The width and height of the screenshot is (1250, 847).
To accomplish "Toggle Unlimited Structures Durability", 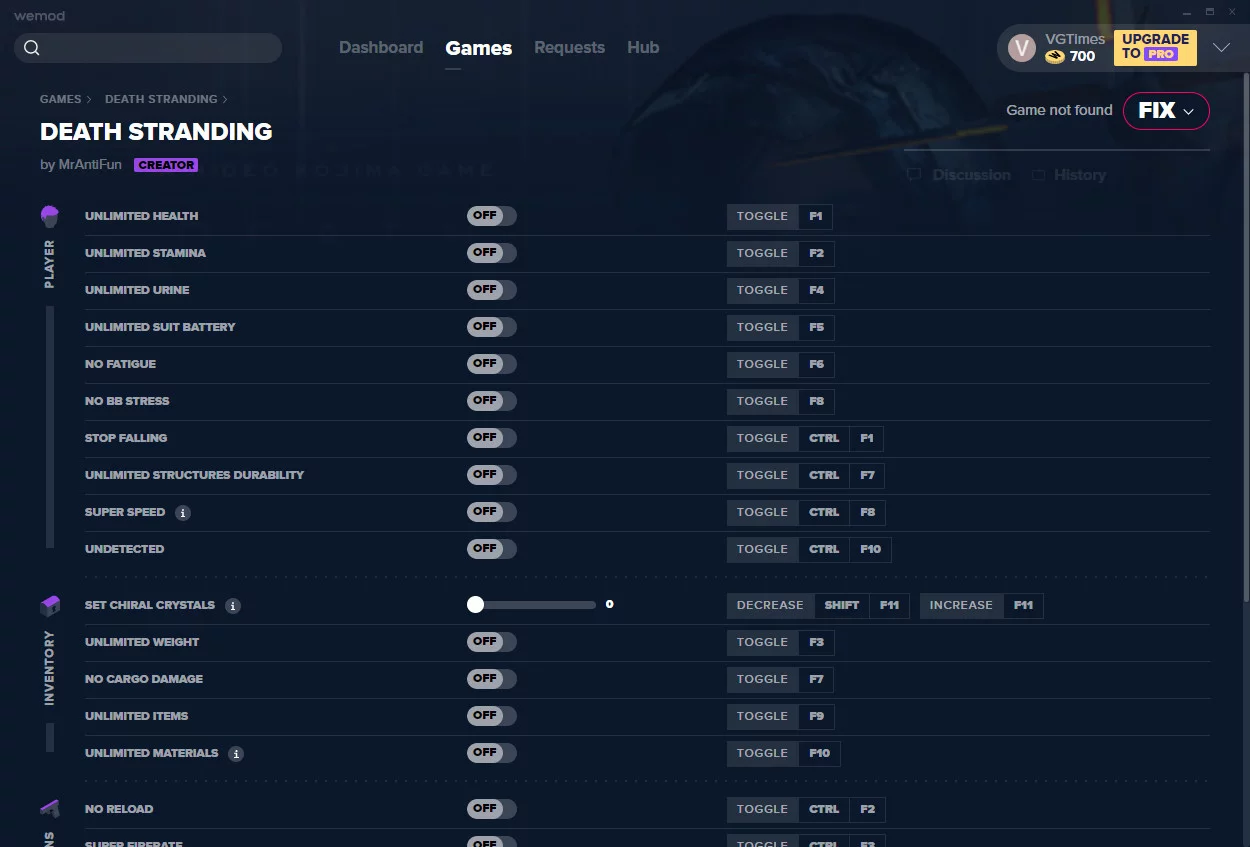I will (x=492, y=475).
